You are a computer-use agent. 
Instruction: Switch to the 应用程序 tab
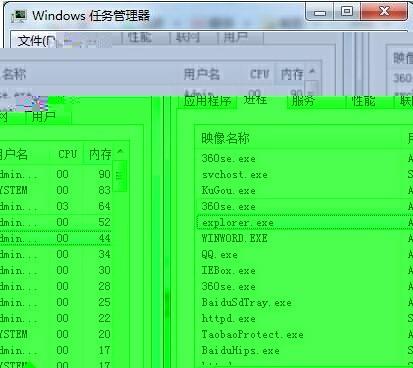207,101
